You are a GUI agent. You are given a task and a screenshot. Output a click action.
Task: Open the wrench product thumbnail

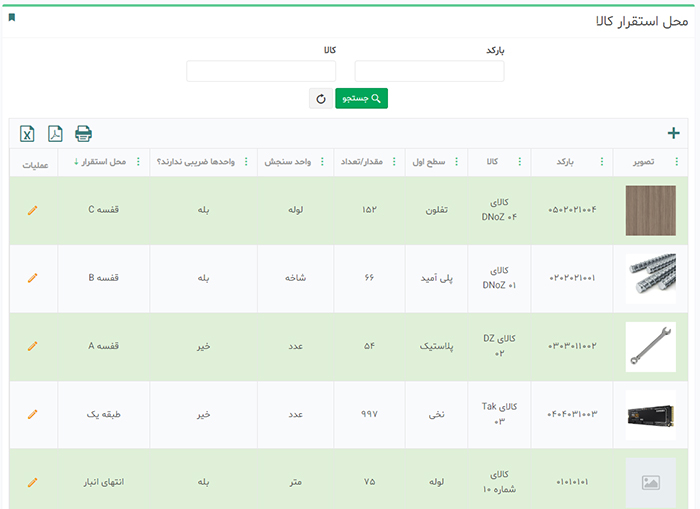click(650, 347)
